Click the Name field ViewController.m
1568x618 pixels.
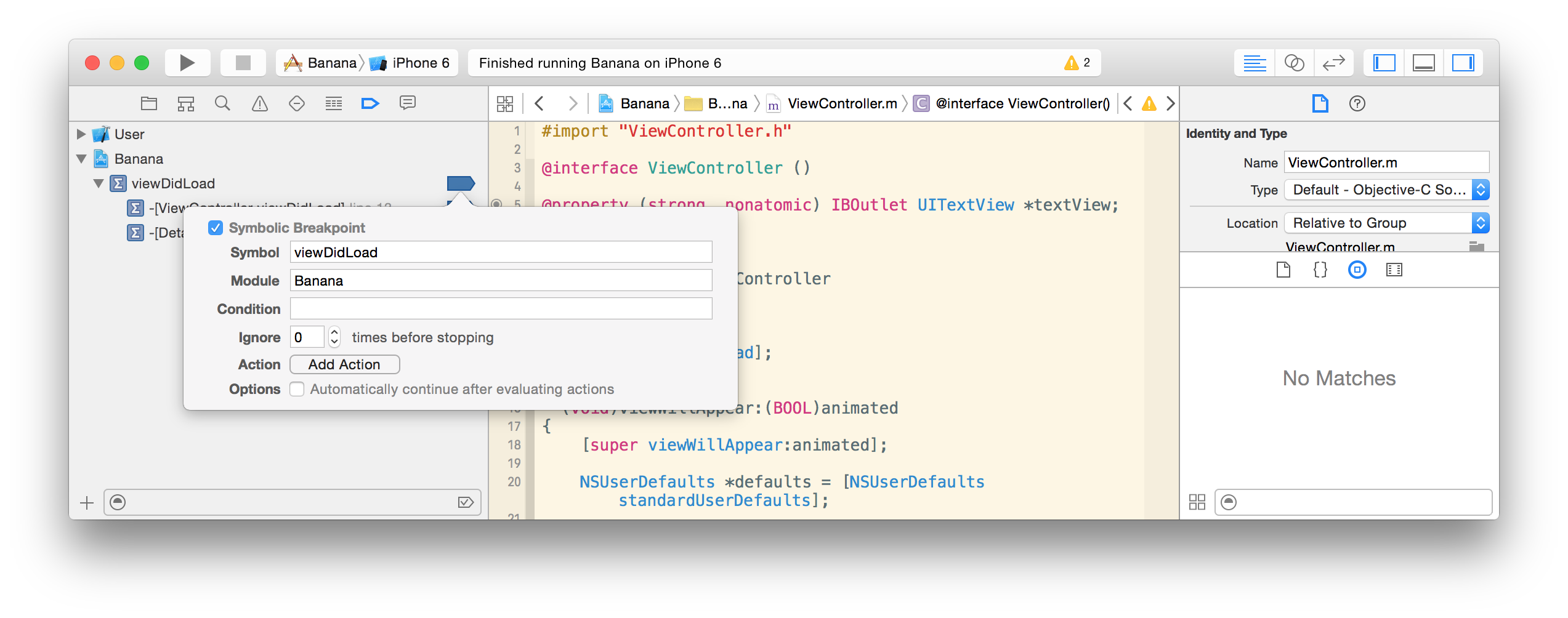tap(1386, 163)
